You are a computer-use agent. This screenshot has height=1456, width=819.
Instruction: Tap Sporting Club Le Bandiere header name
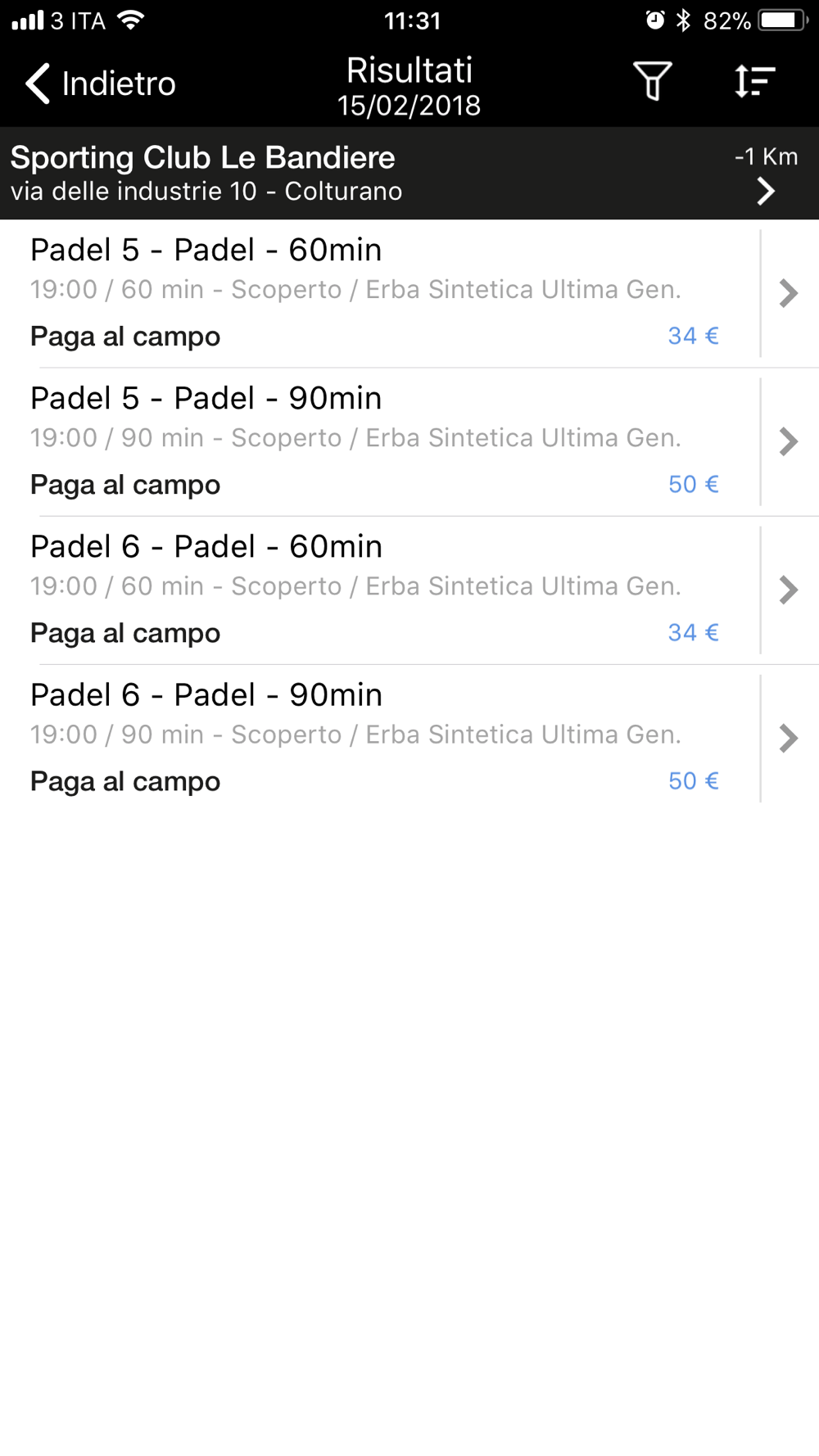click(x=203, y=157)
